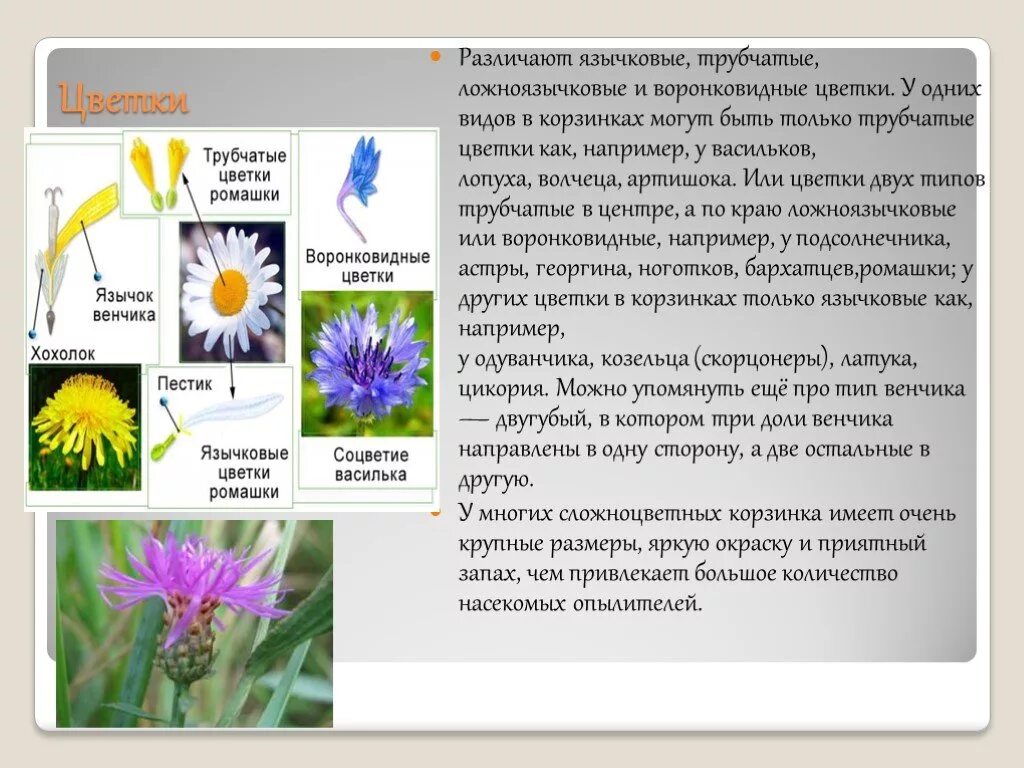Click the label "Язычок венчика"
This screenshot has width=1024, height=768.
click(x=124, y=305)
